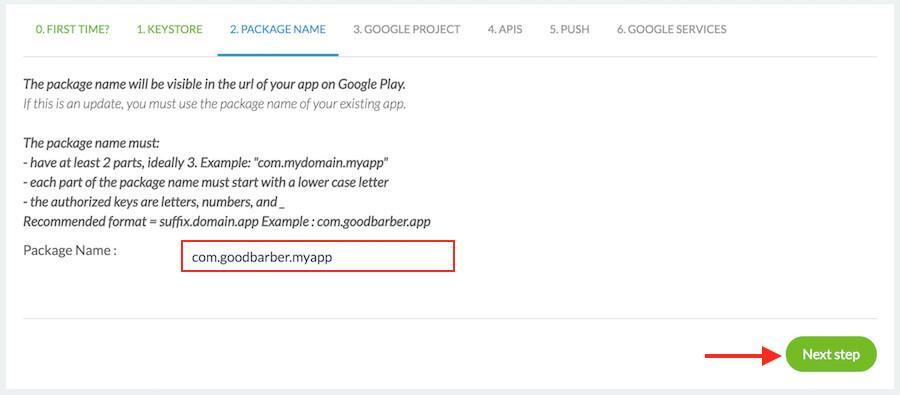Go to the 3. GOOGLE PROJECT tab

[x=406, y=29]
